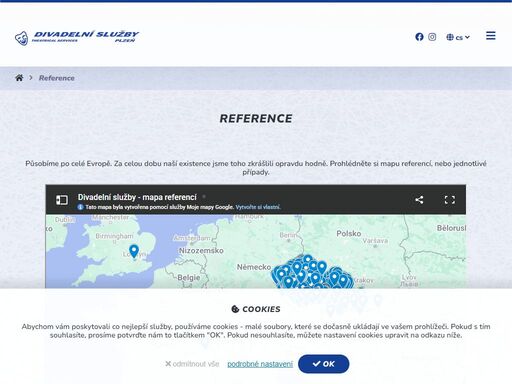
Task: View the map in fullscreen
Action: click(450, 200)
